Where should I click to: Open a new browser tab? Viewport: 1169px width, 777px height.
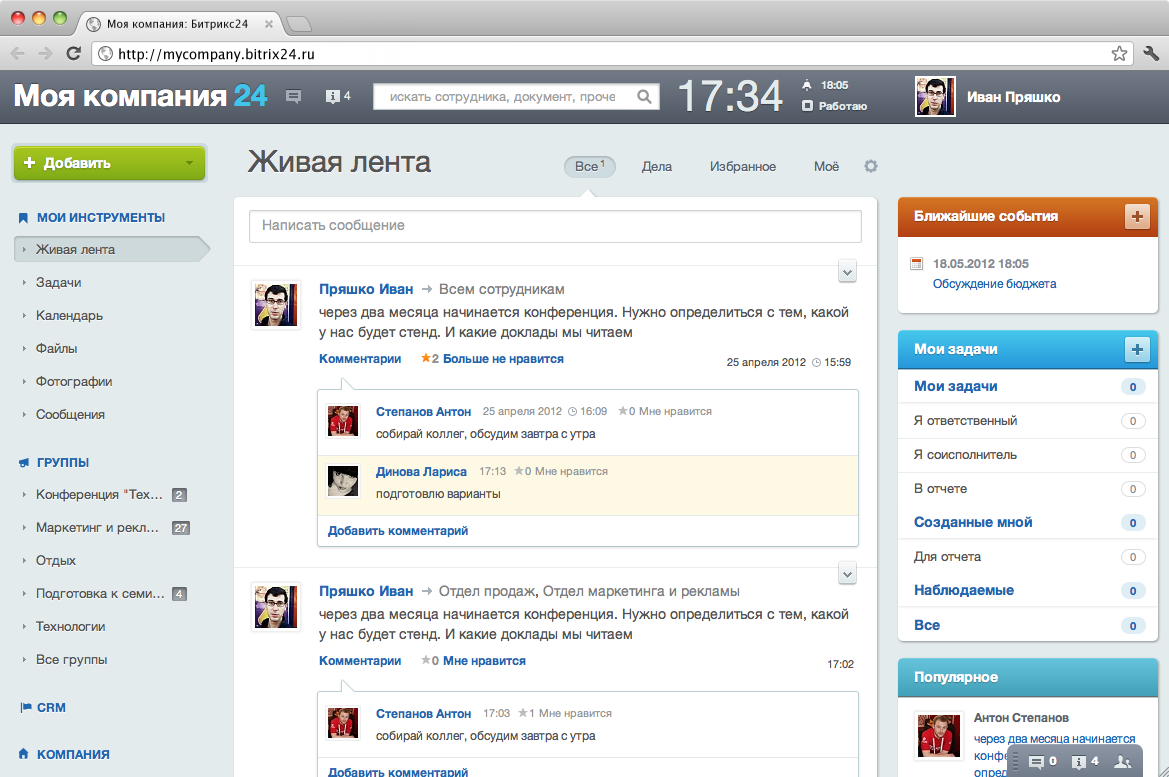(299, 25)
